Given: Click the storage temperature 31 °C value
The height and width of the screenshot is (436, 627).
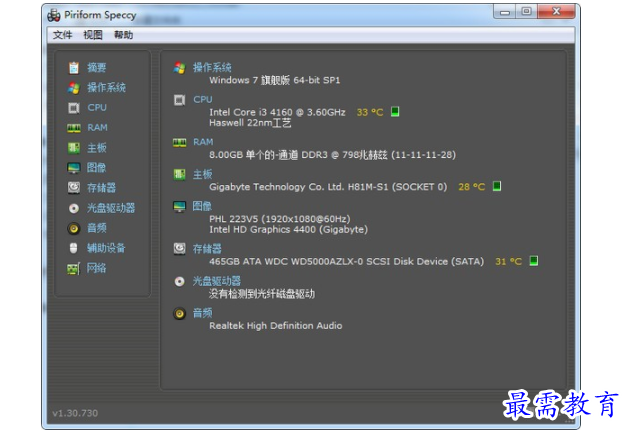Looking at the screenshot, I should 509,262.
